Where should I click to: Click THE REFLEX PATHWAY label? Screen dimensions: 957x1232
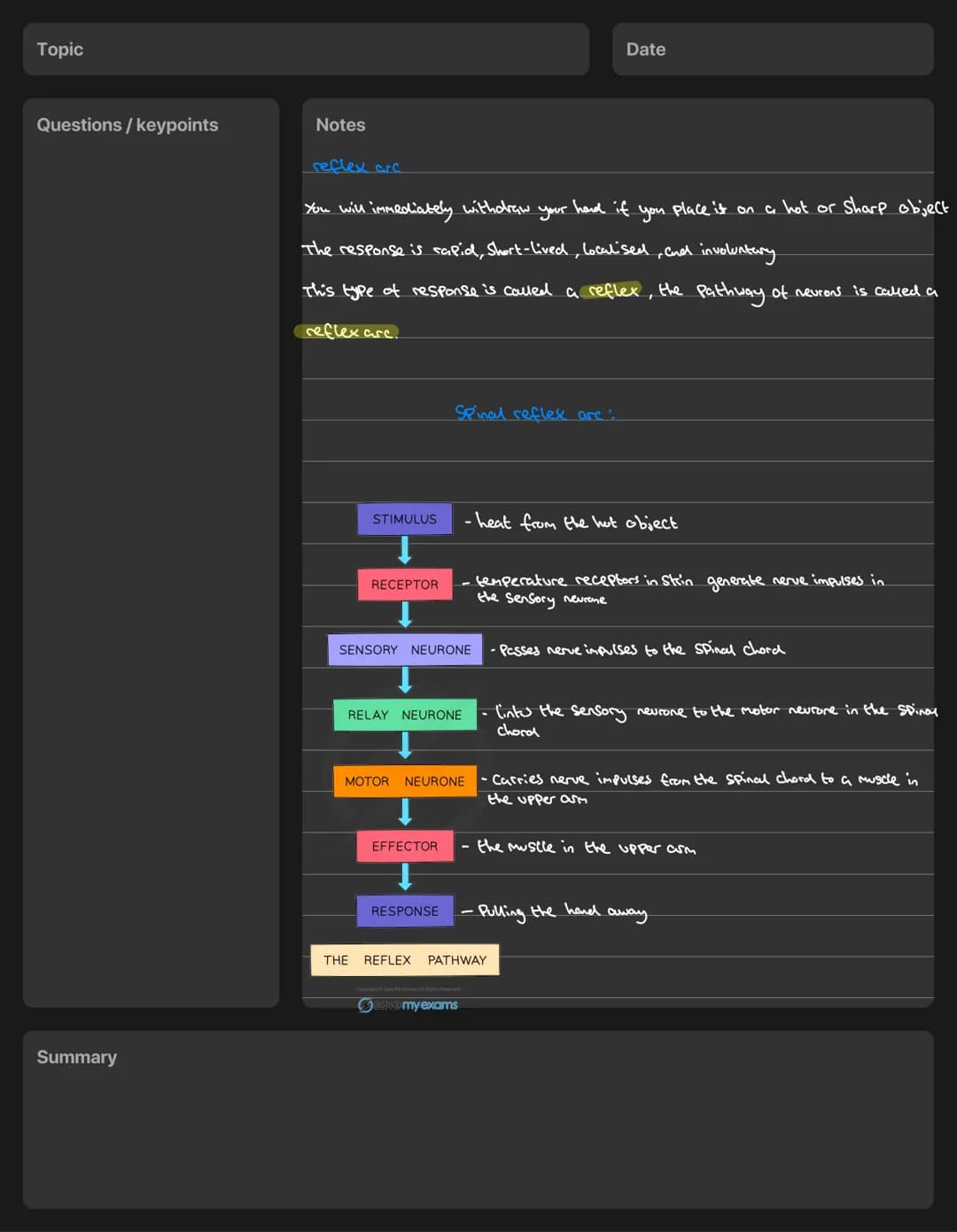pos(405,960)
